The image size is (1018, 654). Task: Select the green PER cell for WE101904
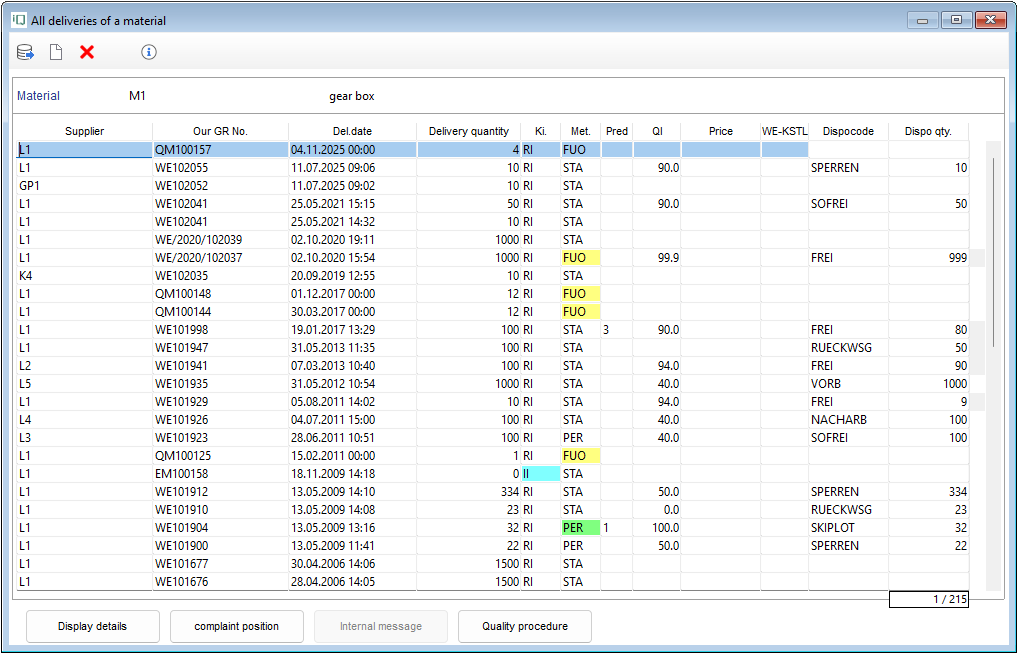tap(580, 528)
